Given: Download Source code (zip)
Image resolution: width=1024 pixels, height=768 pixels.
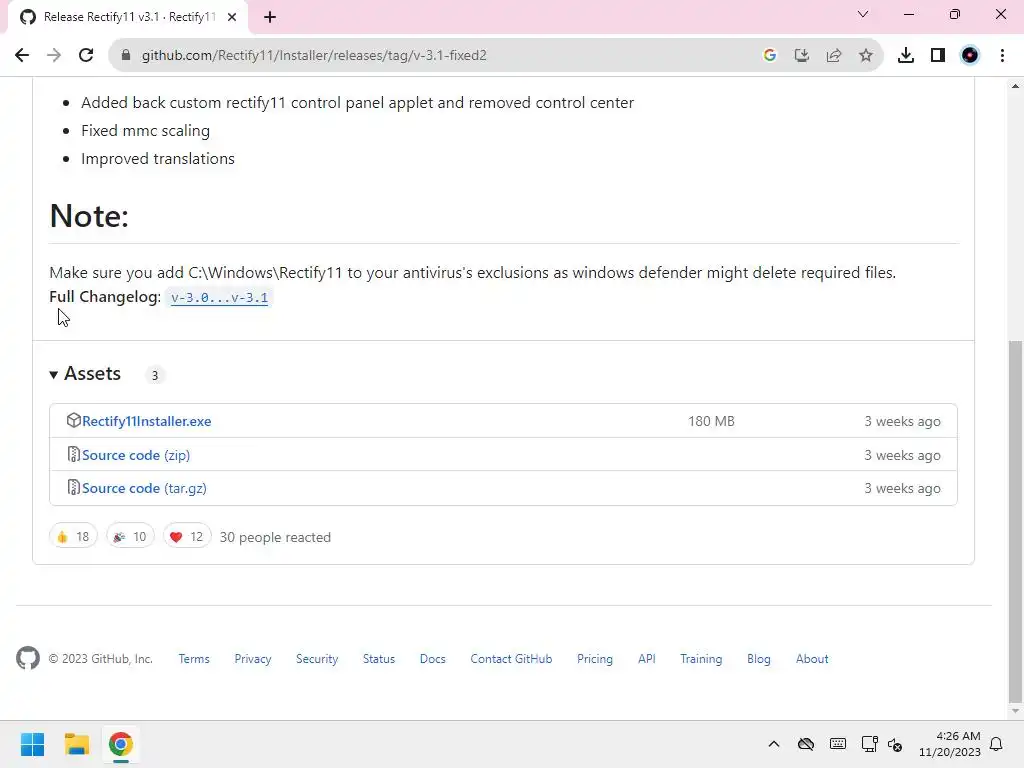Looking at the screenshot, I should pos(136,455).
